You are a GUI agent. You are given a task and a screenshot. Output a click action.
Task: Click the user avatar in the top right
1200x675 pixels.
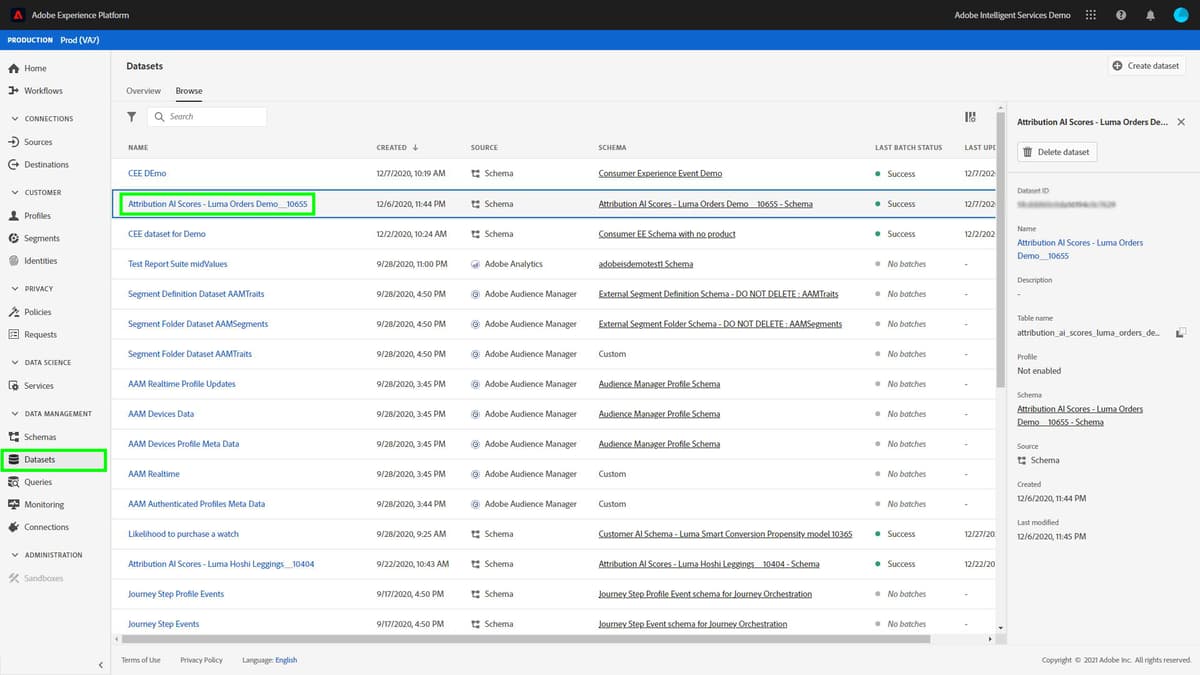point(1180,14)
